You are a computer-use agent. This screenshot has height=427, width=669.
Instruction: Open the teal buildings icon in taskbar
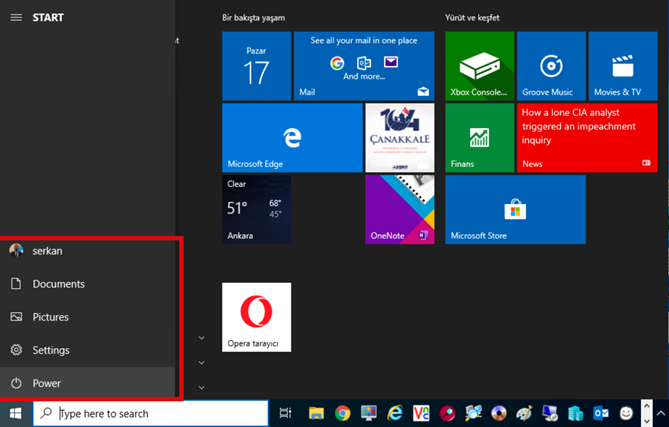coord(575,413)
